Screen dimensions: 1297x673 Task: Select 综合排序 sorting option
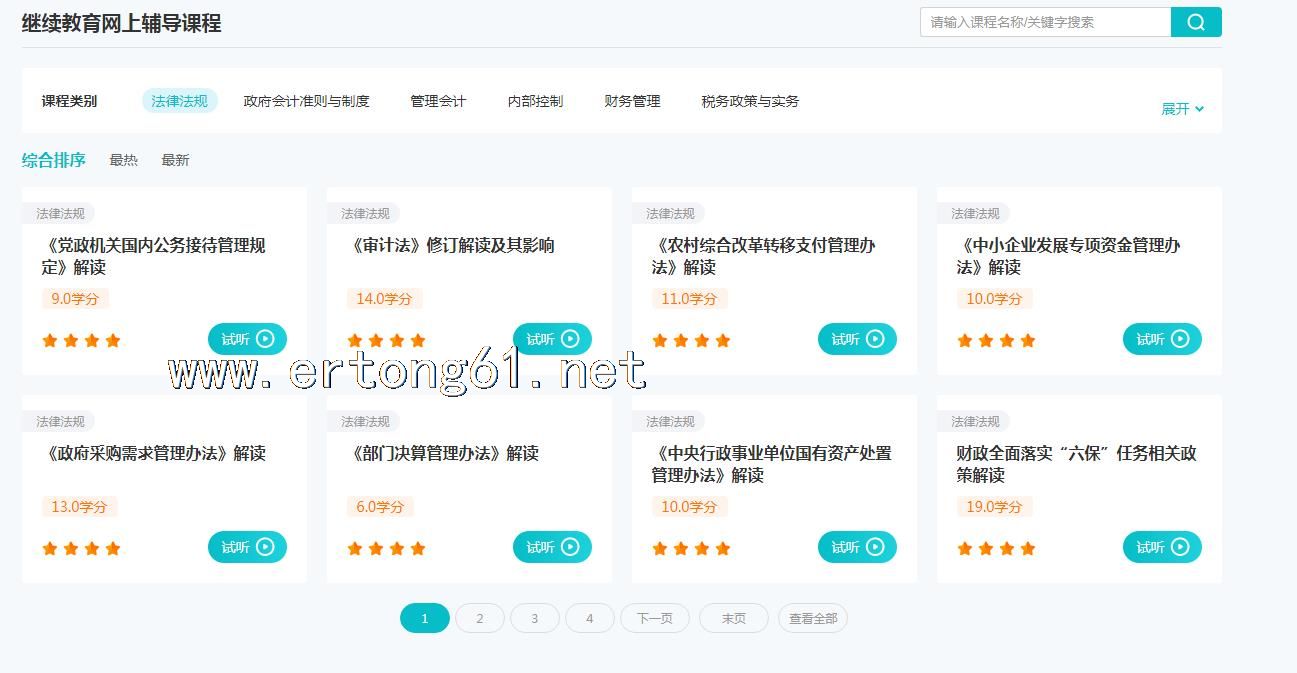[54, 160]
